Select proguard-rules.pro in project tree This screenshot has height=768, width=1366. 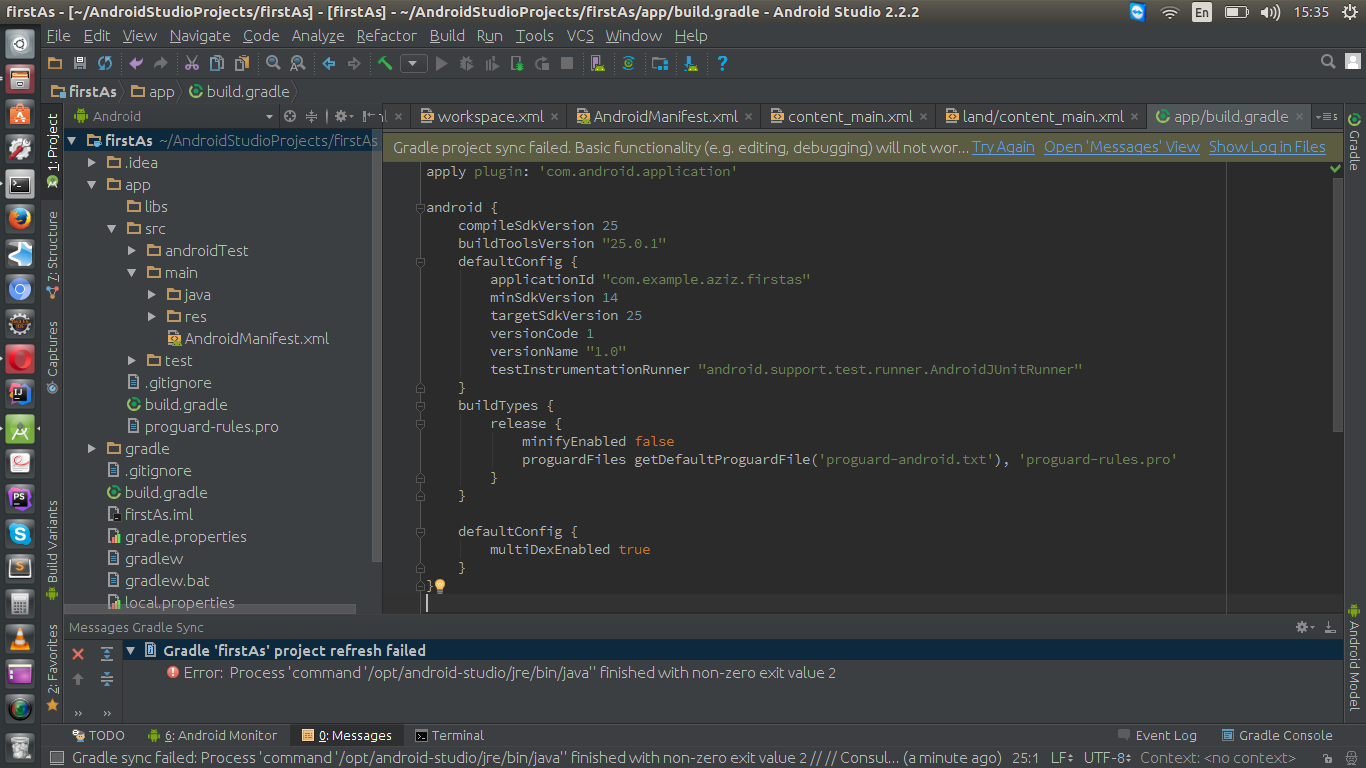pyautogui.click(x=202, y=427)
